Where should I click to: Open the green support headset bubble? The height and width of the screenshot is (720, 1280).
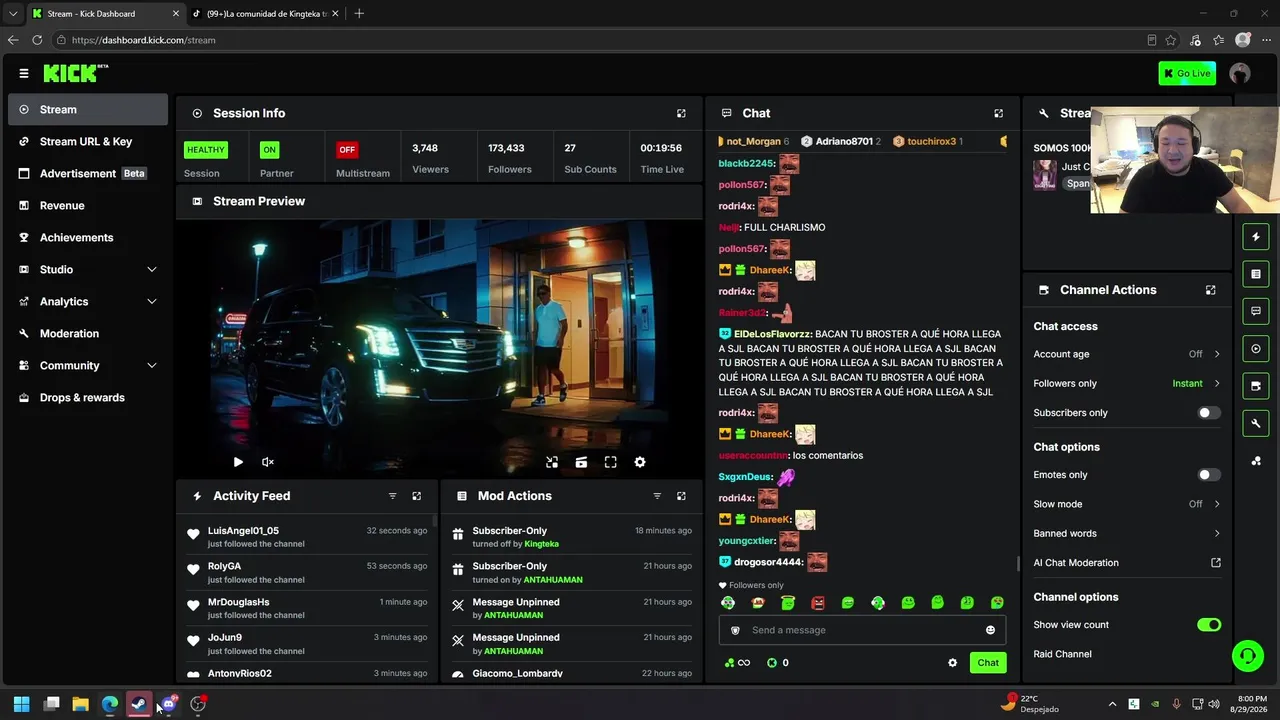[x=1247, y=656]
